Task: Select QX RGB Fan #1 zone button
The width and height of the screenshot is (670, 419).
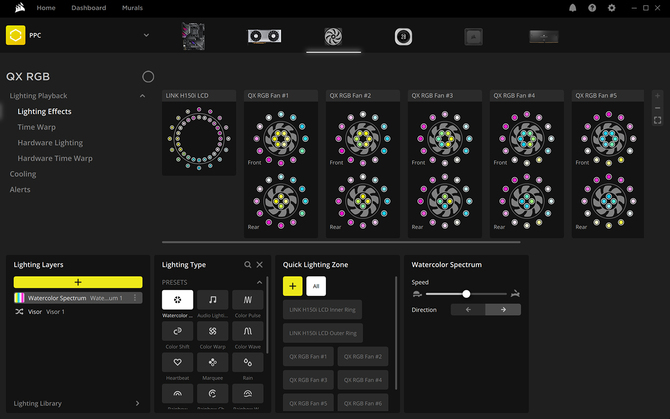Action: pos(308,356)
